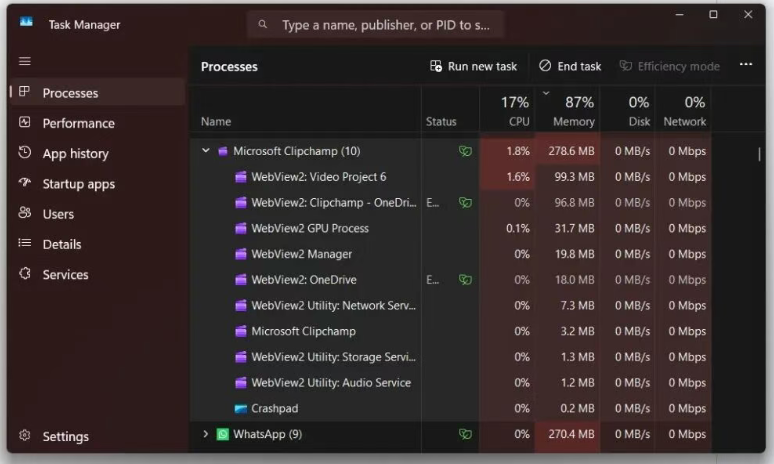Image resolution: width=774 pixels, height=464 pixels.
Task: Click the Efficiency mode button
Action: [x=669, y=66]
